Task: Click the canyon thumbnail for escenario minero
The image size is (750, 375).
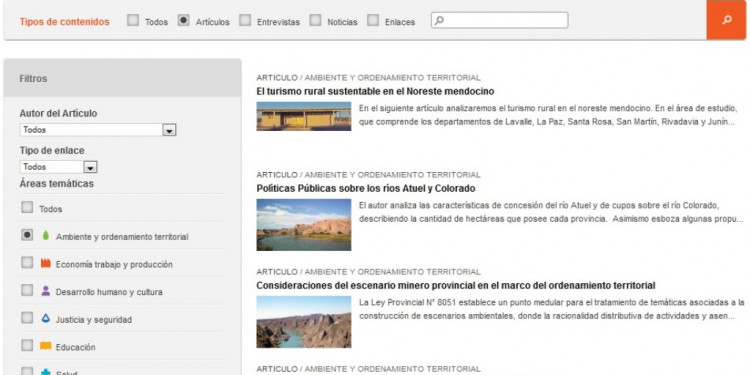Action: tap(304, 322)
